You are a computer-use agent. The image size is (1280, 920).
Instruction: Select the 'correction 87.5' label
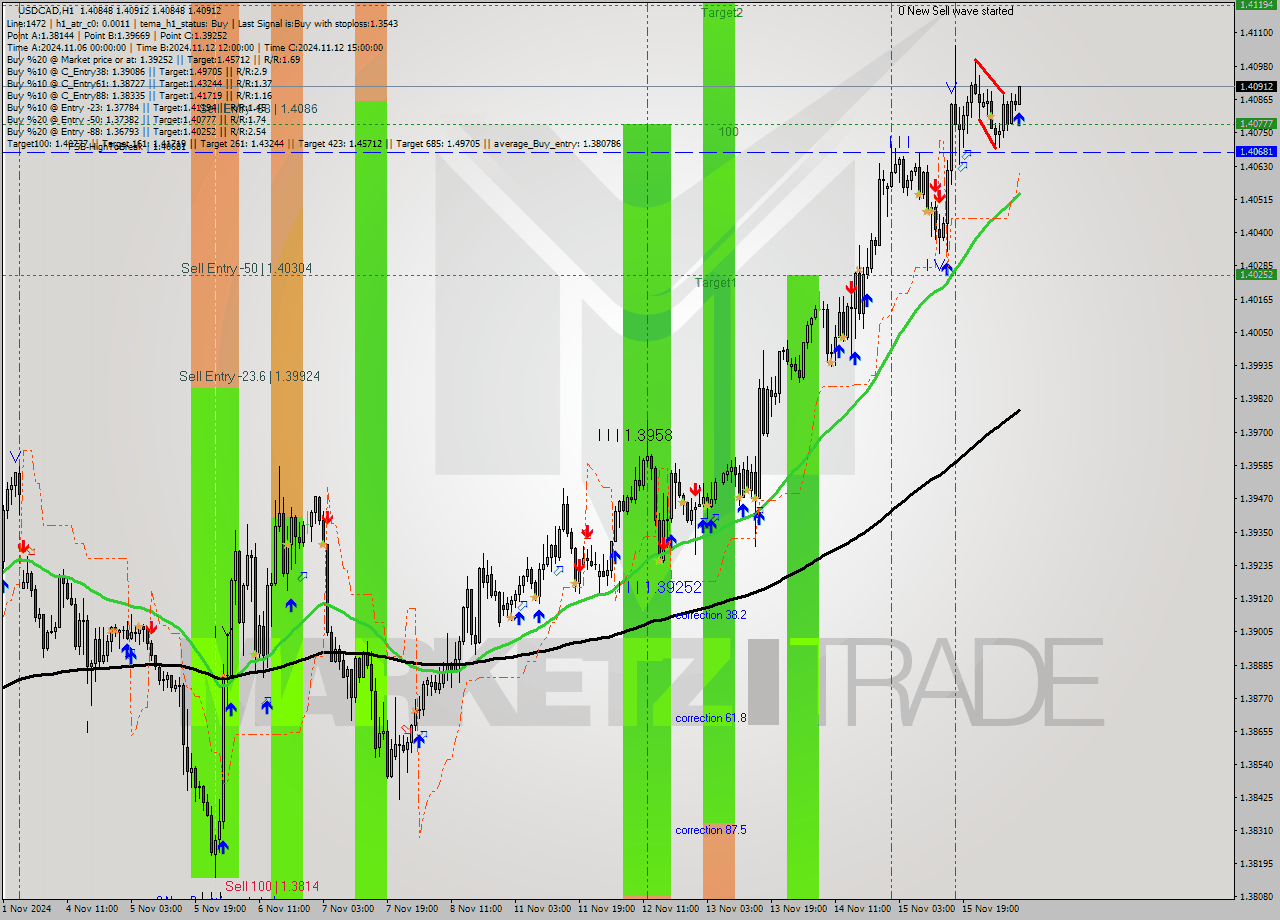click(x=710, y=830)
